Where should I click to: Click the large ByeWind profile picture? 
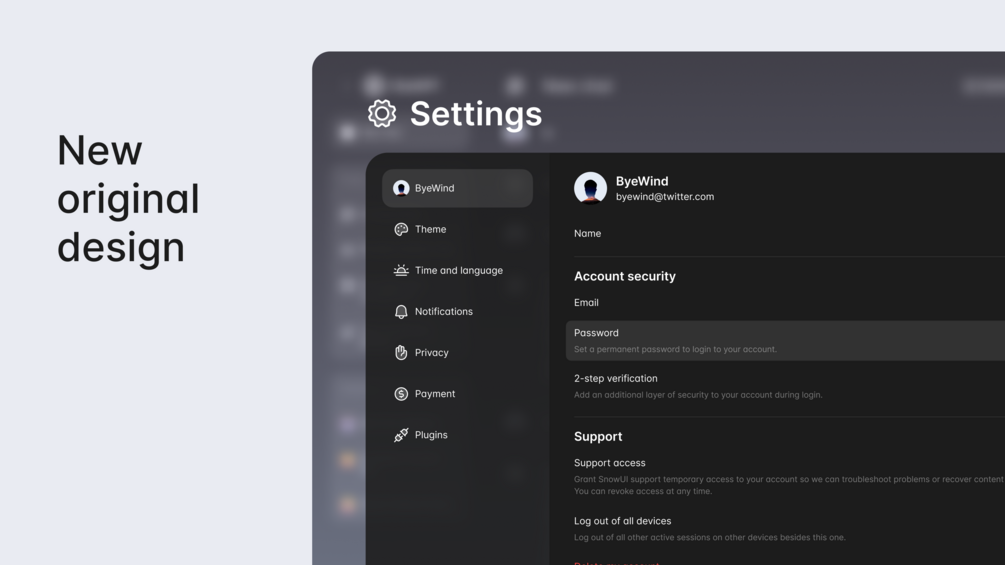pyautogui.click(x=590, y=188)
